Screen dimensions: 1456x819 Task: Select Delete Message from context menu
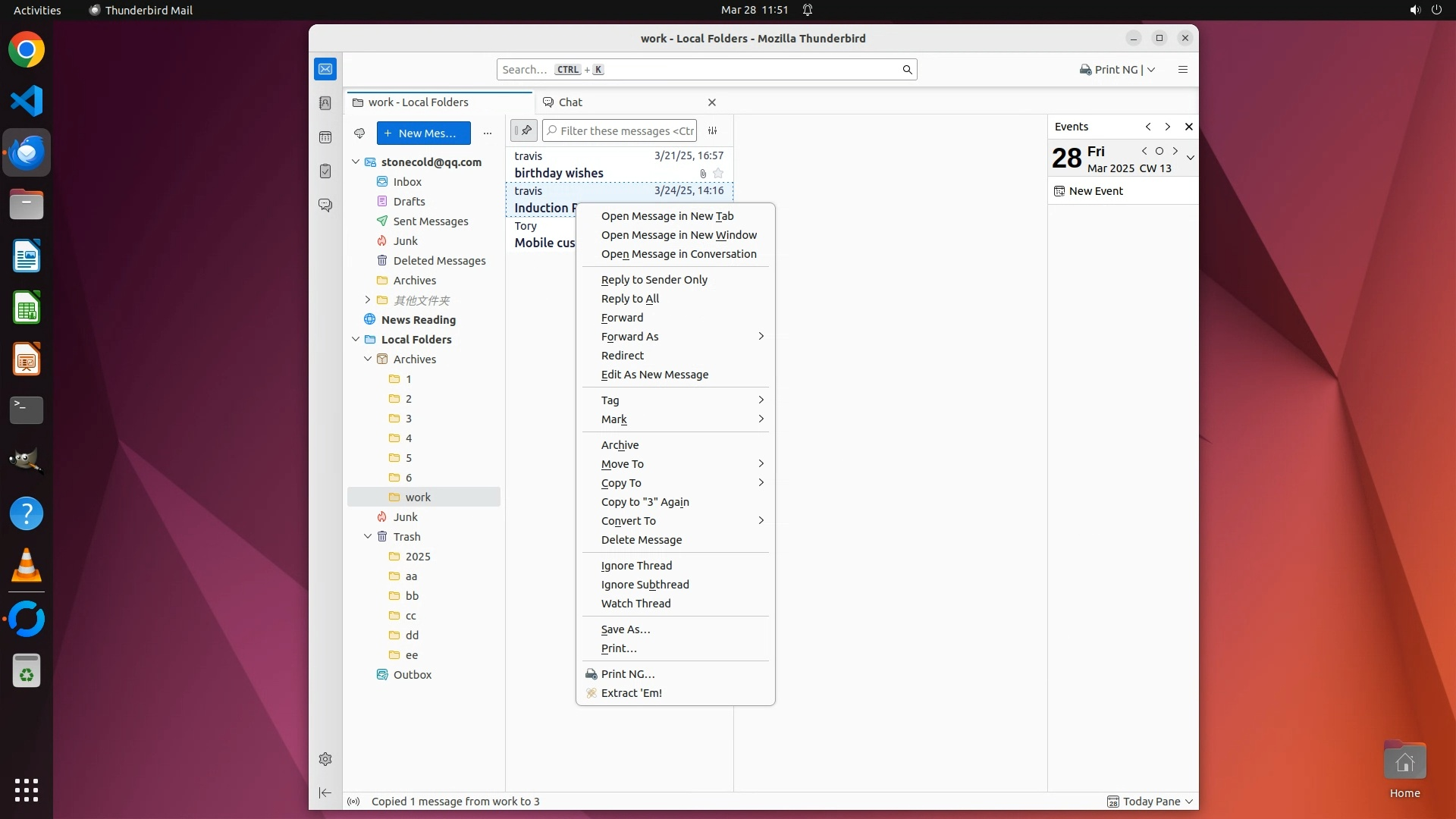click(x=641, y=540)
